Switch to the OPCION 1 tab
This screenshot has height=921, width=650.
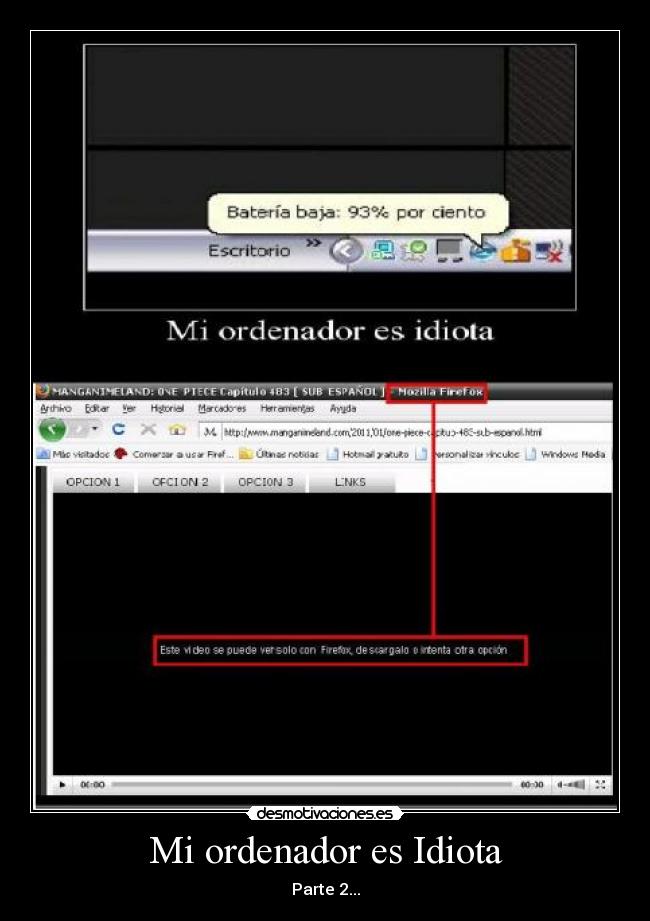[93, 482]
